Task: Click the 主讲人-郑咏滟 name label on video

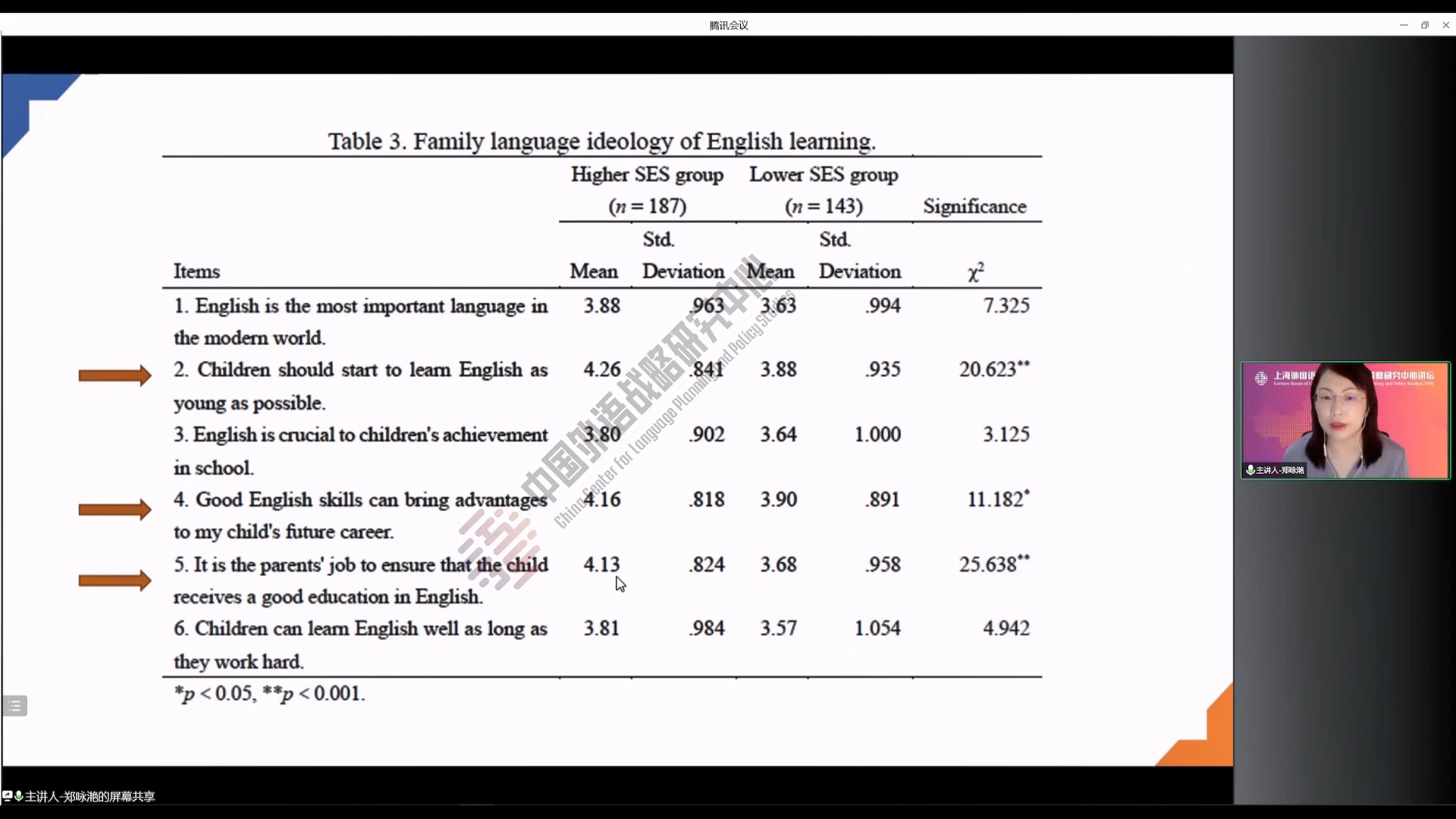Action: click(x=1280, y=470)
